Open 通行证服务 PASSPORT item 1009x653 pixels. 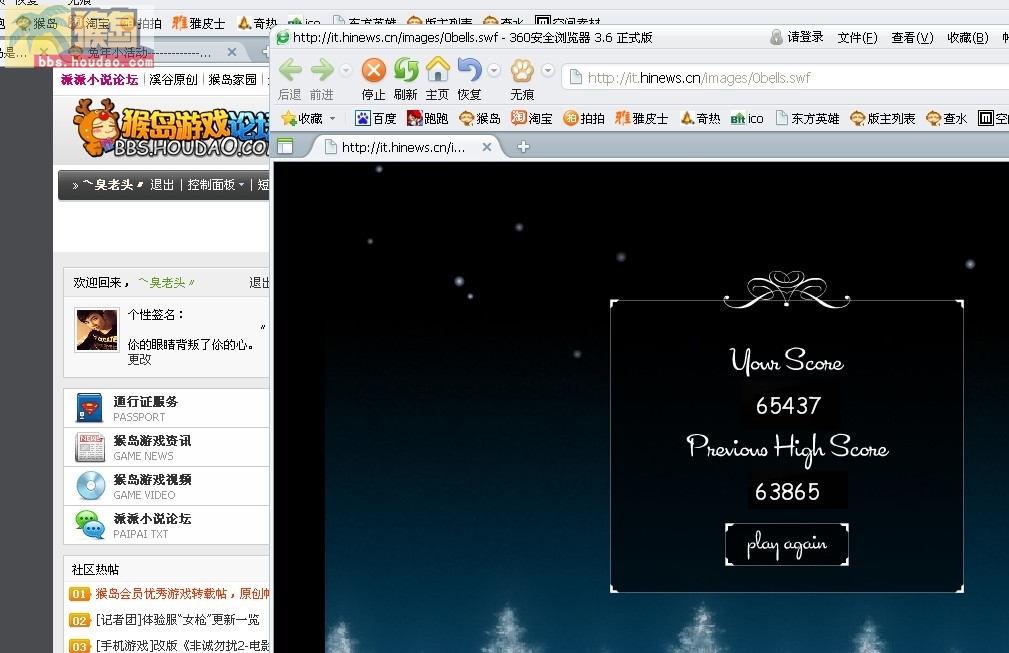tap(166, 408)
